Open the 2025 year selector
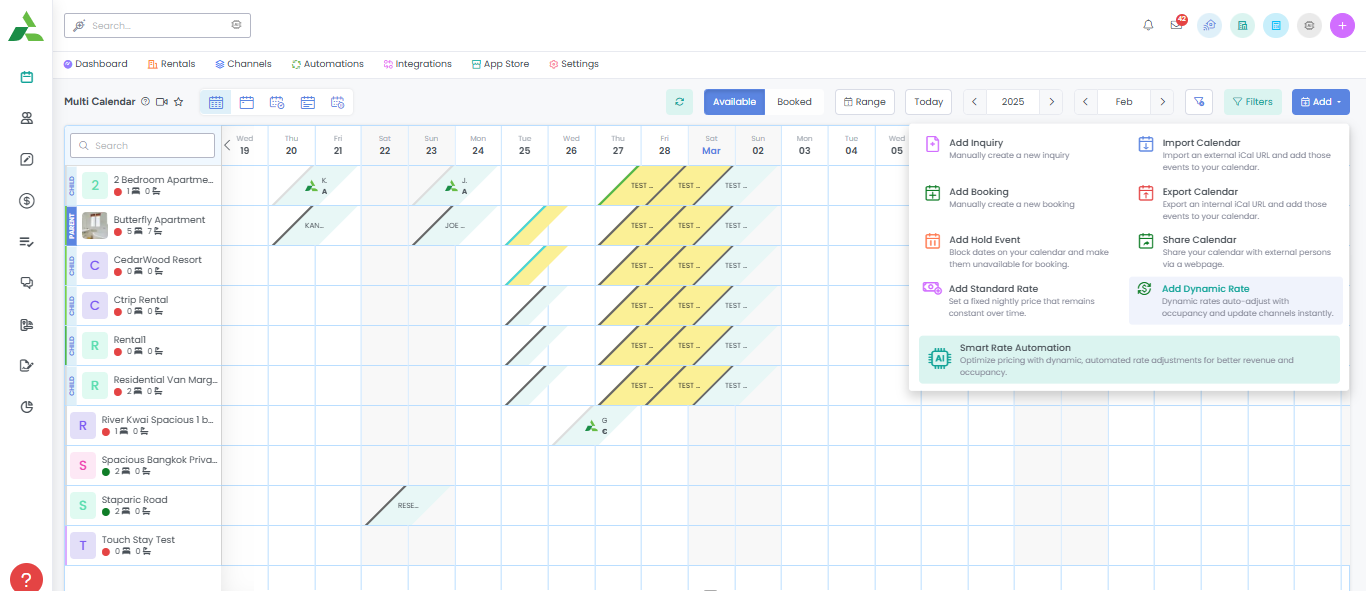This screenshot has width=1366, height=591. click(x=1013, y=102)
